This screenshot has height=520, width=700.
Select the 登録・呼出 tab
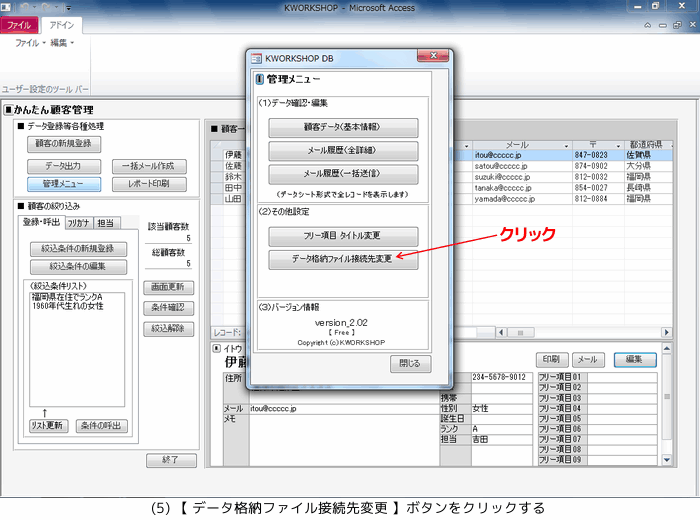(42, 222)
